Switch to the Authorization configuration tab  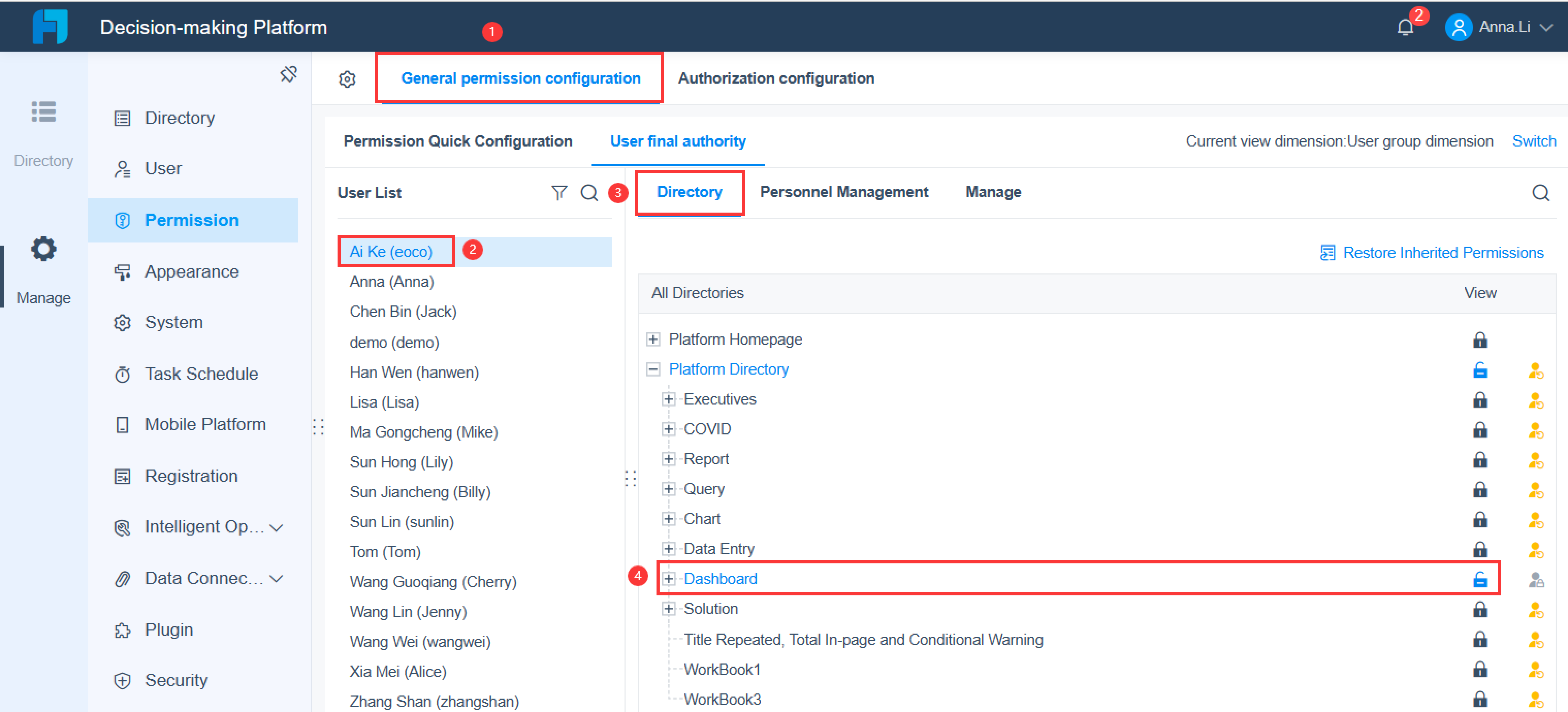[776, 78]
